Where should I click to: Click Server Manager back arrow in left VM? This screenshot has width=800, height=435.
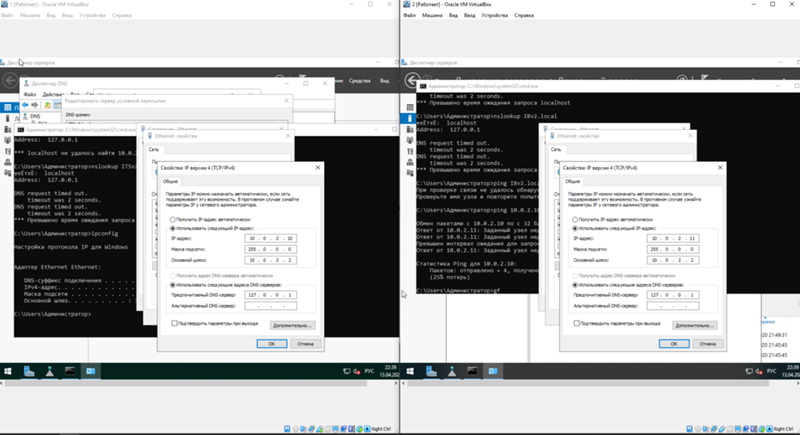pyautogui.click(x=10, y=81)
